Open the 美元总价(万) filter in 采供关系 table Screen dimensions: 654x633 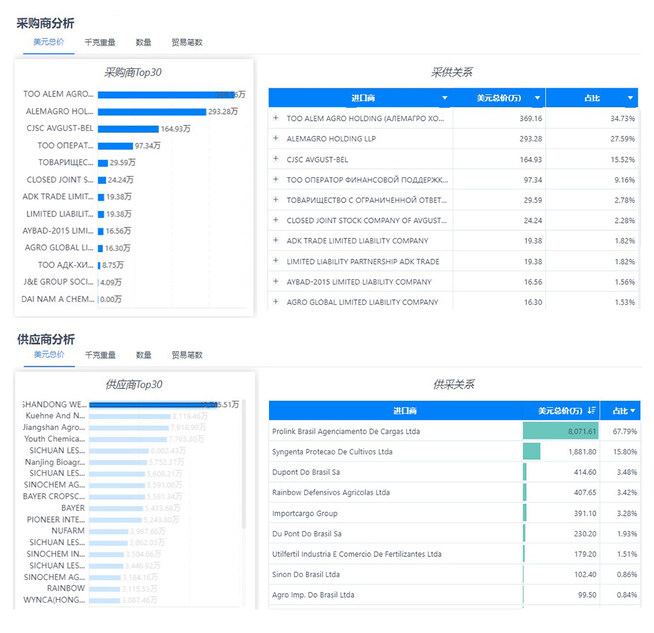(x=537, y=98)
